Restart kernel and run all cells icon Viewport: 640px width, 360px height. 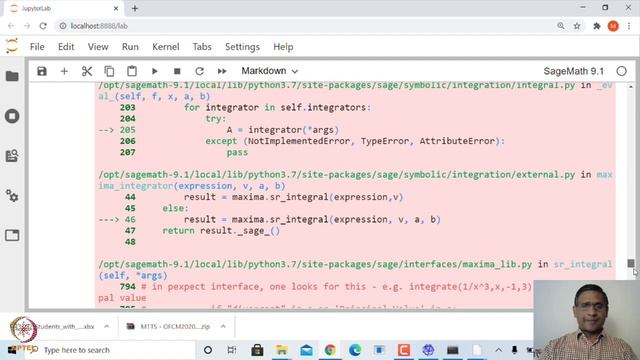(222, 71)
